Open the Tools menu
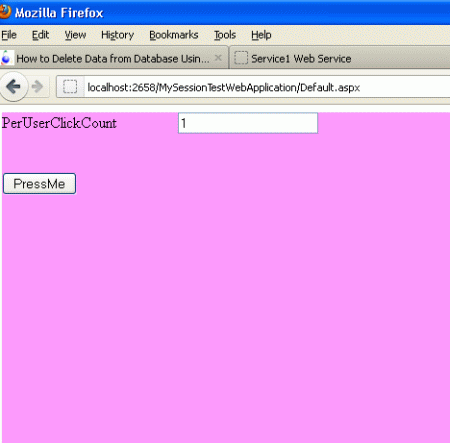This screenshot has width=450, height=443. coord(225,35)
